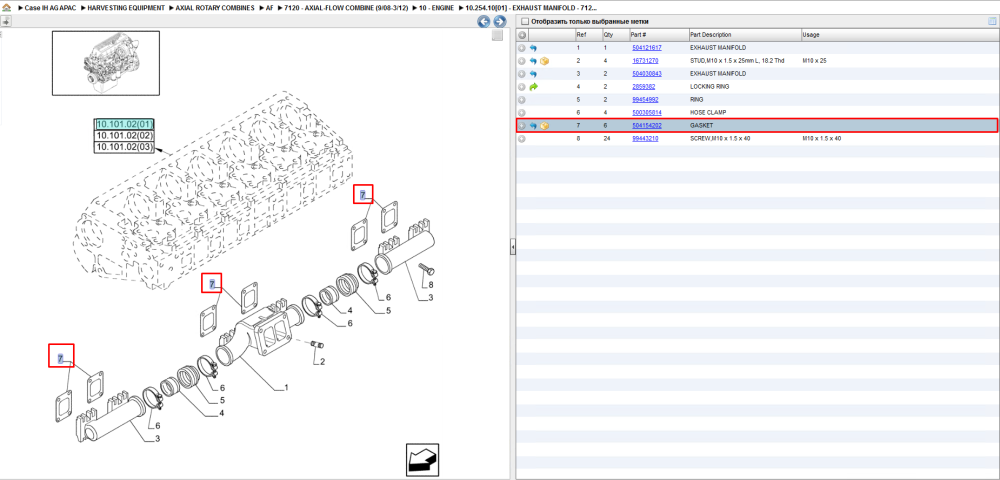This screenshot has height=480, width=1000.
Task: Click the green arrow icon on LOCKING RING row
Action: 533,87
